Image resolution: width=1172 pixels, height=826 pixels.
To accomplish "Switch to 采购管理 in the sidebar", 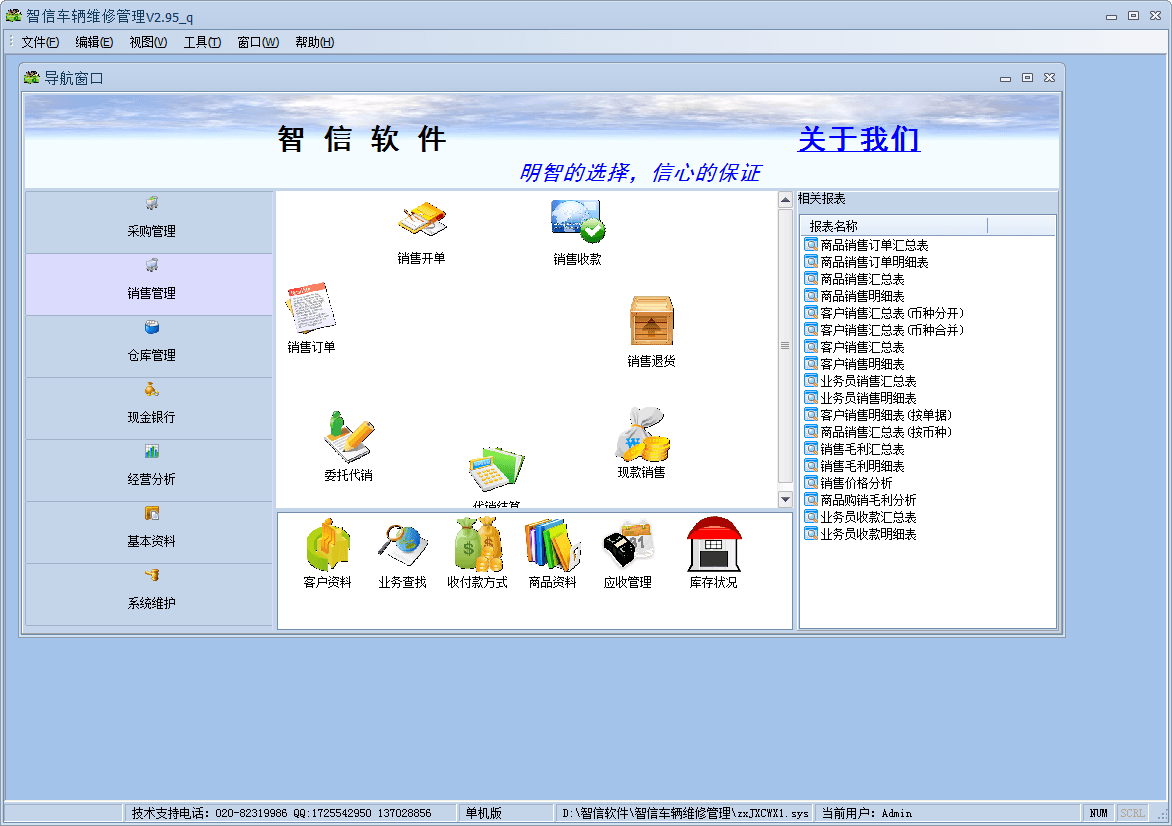I will [x=150, y=222].
